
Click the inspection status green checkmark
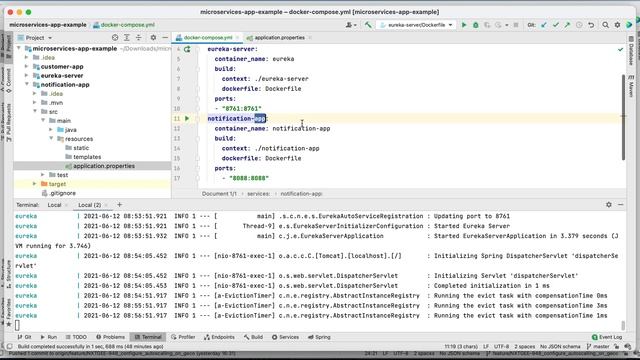pos(620,49)
